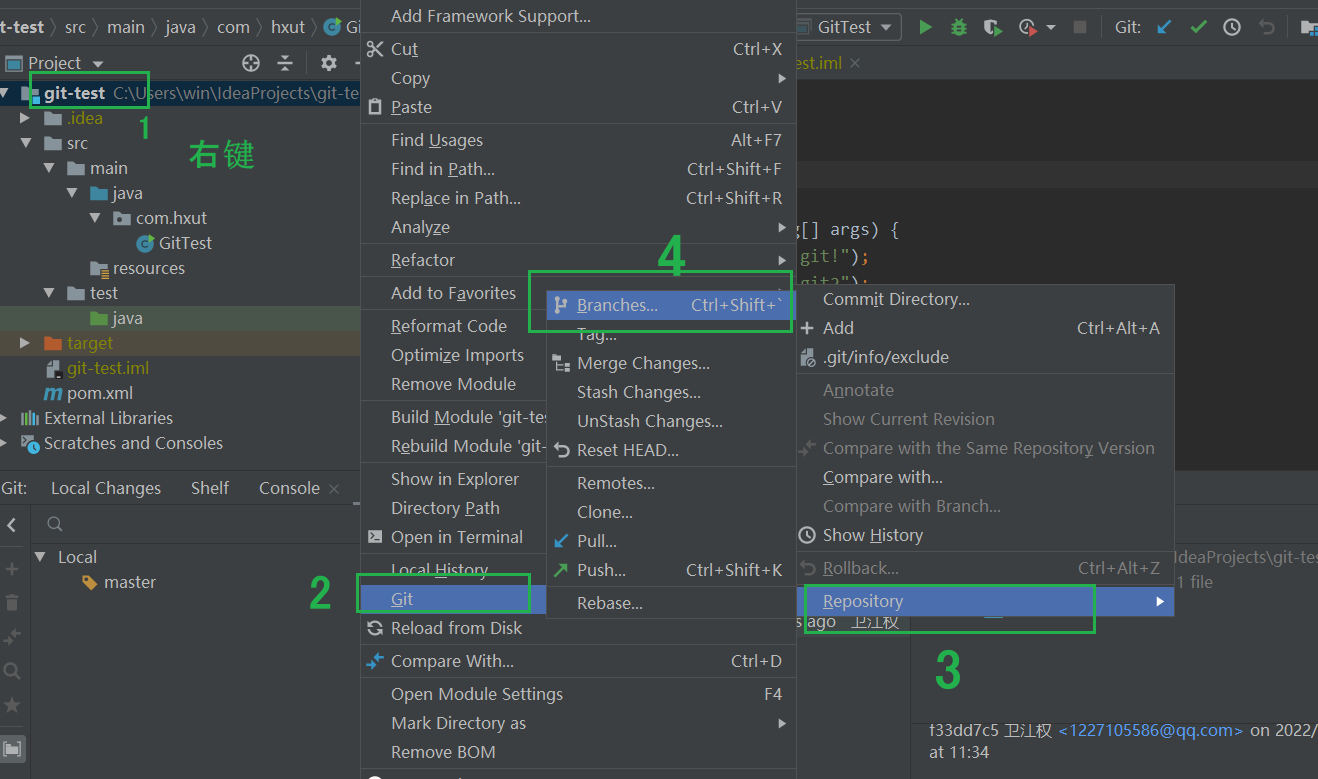Screen dimensions: 1318x779
Task: Start debugging with the green bug icon
Action: pyautogui.click(x=959, y=28)
